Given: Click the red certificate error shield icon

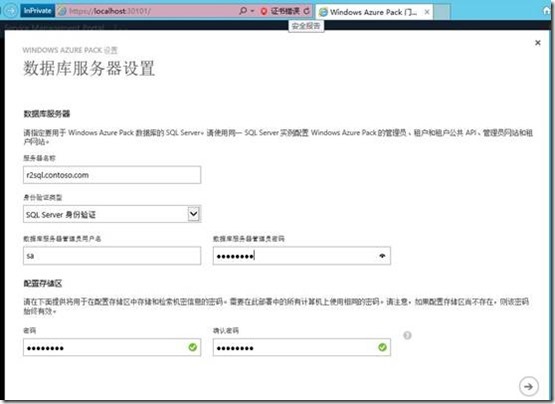Looking at the screenshot, I should [x=263, y=11].
